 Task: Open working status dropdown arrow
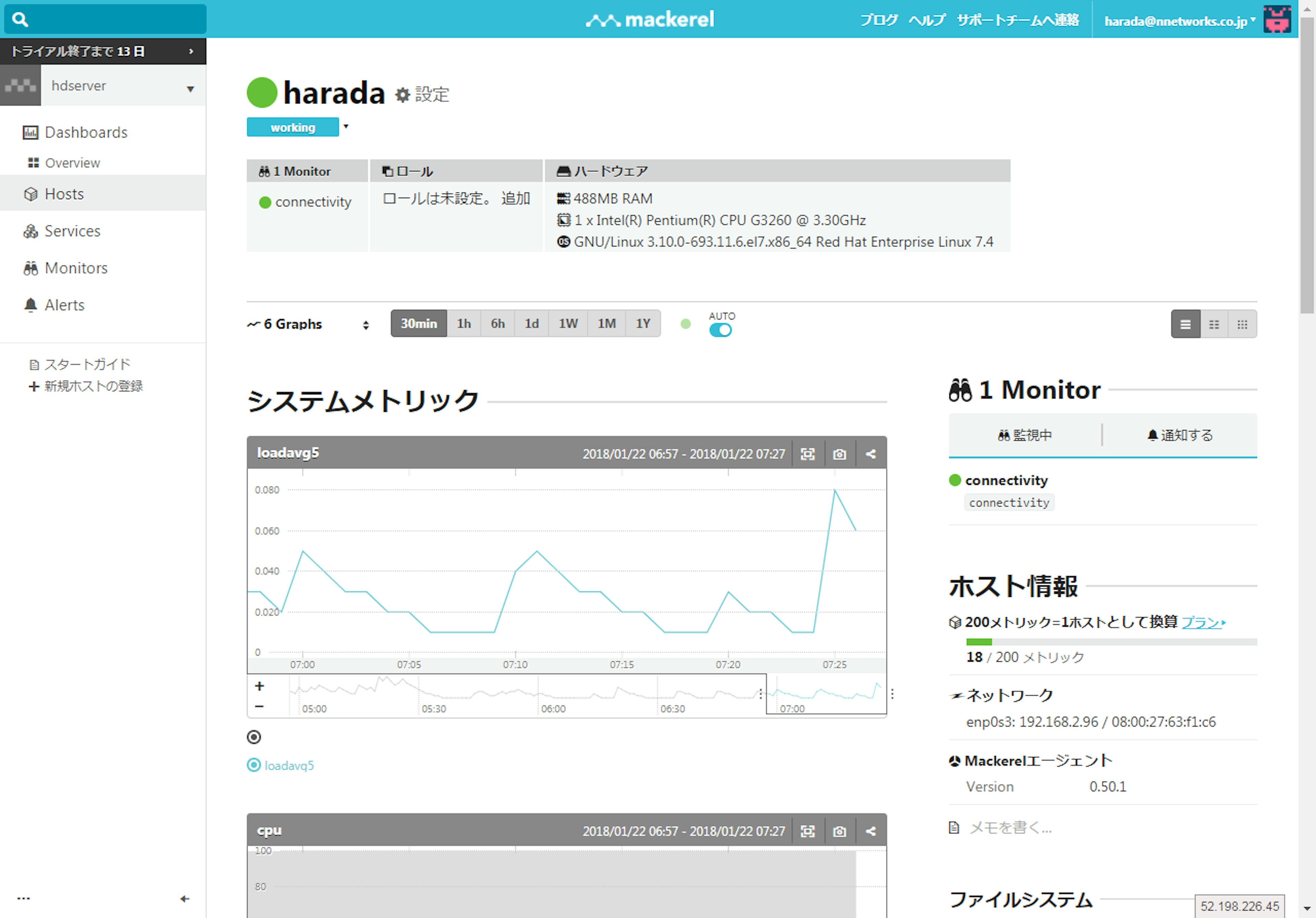point(346,126)
